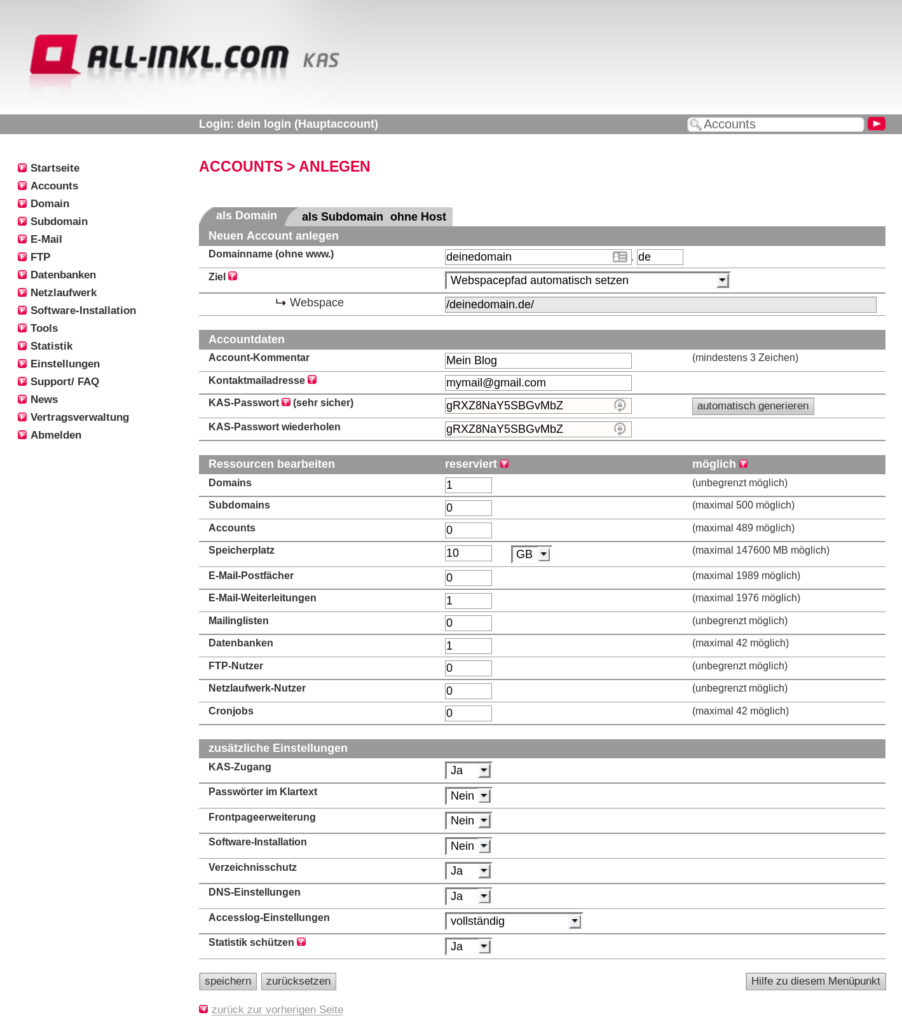Click Hilfe zu diesem Menüpunkt button
The height and width of the screenshot is (1024, 902).
point(815,981)
